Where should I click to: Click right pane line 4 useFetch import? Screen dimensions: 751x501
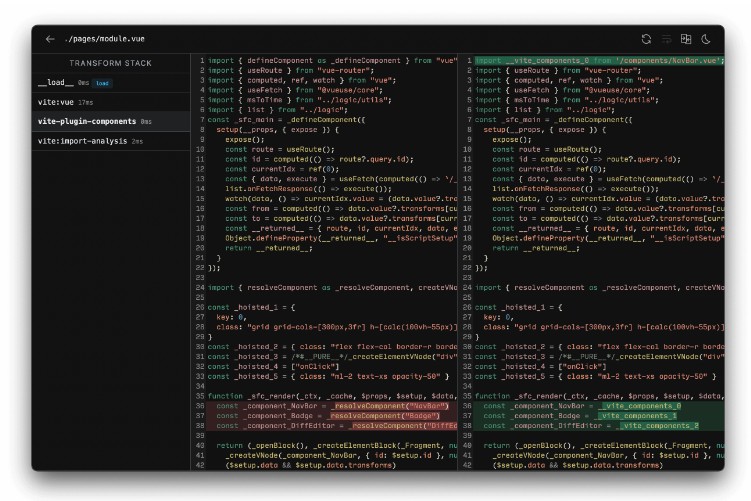[562, 90]
